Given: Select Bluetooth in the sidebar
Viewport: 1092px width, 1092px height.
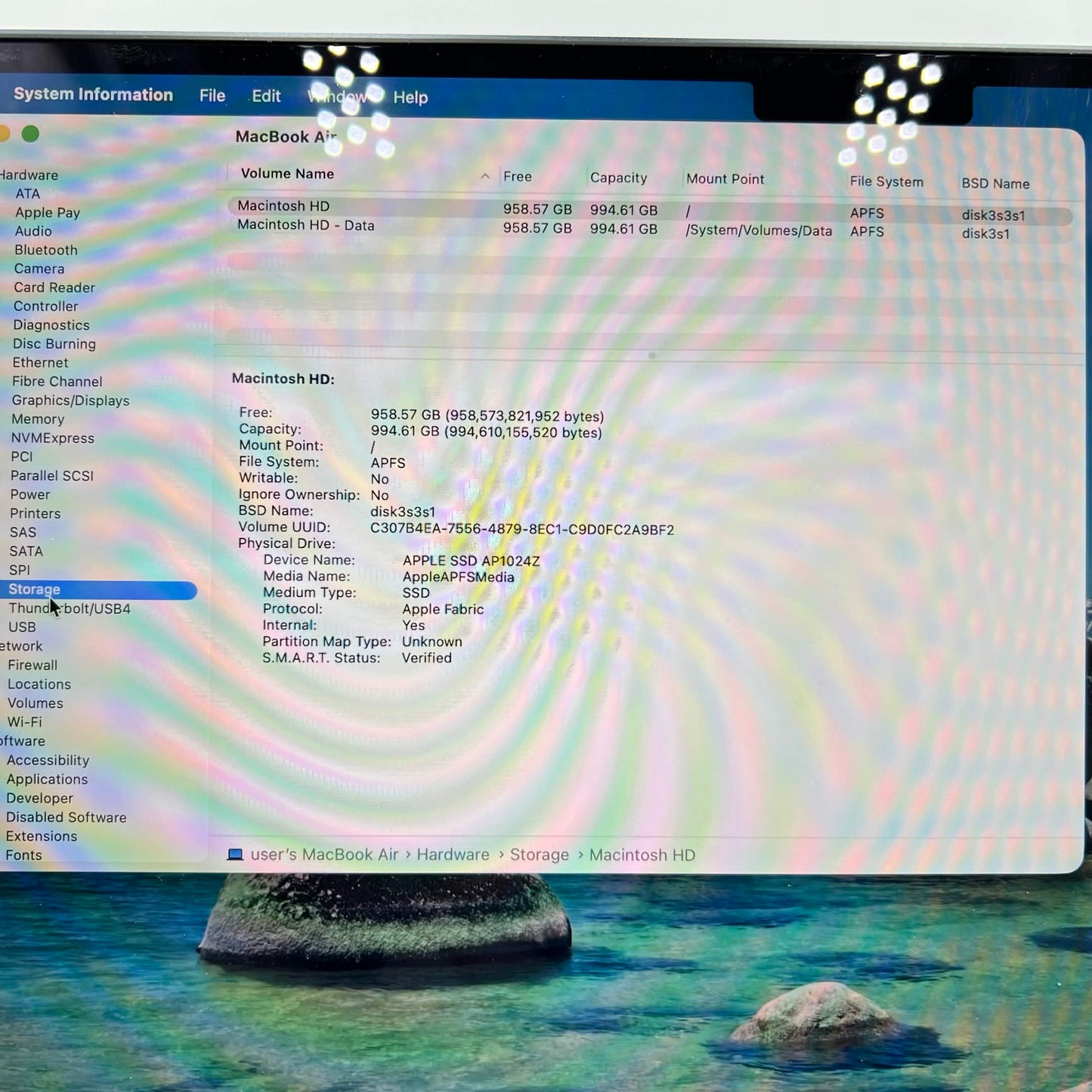Looking at the screenshot, I should coord(46,250).
